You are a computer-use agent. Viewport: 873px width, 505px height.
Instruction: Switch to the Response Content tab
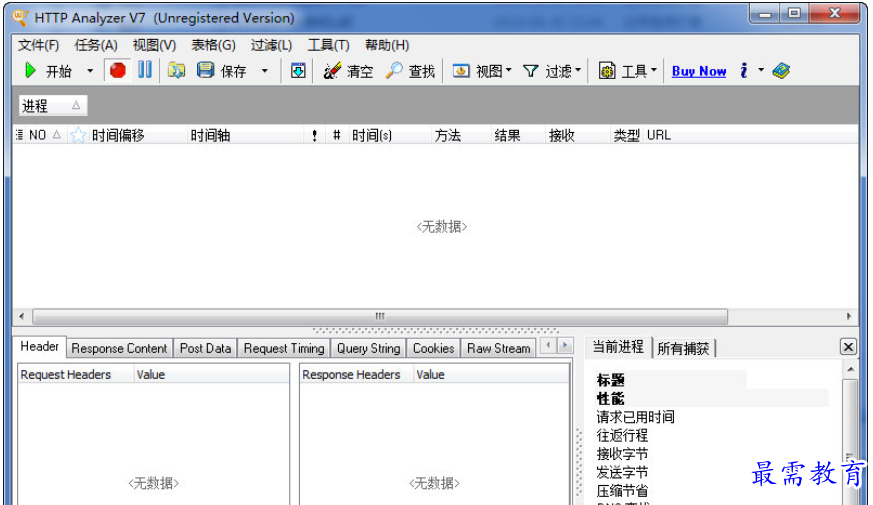pos(119,349)
